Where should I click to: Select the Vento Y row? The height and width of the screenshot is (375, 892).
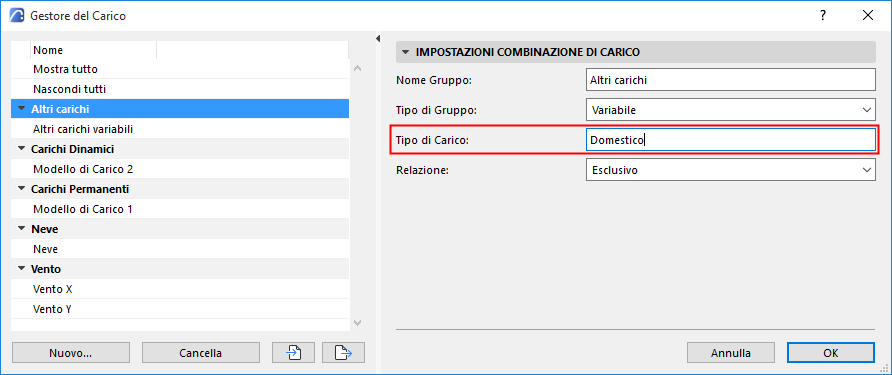(180, 309)
